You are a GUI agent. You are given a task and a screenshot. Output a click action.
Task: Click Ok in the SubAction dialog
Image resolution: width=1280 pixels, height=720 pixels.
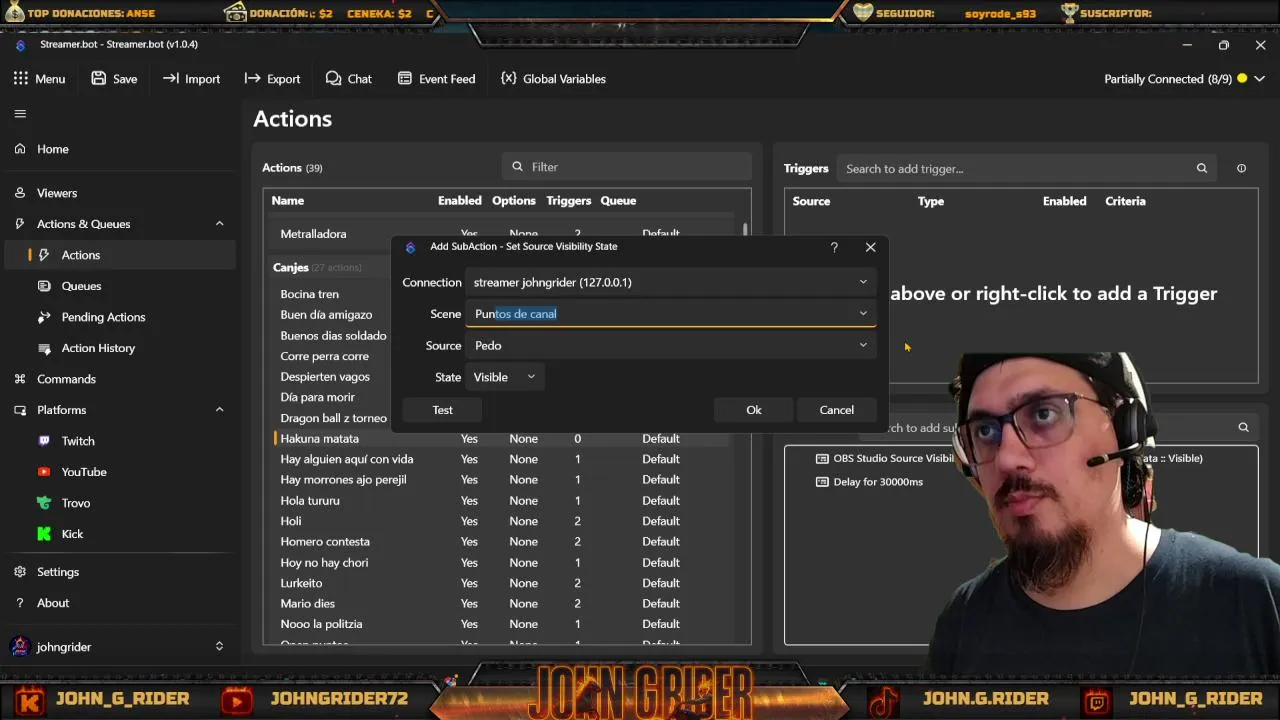754,410
